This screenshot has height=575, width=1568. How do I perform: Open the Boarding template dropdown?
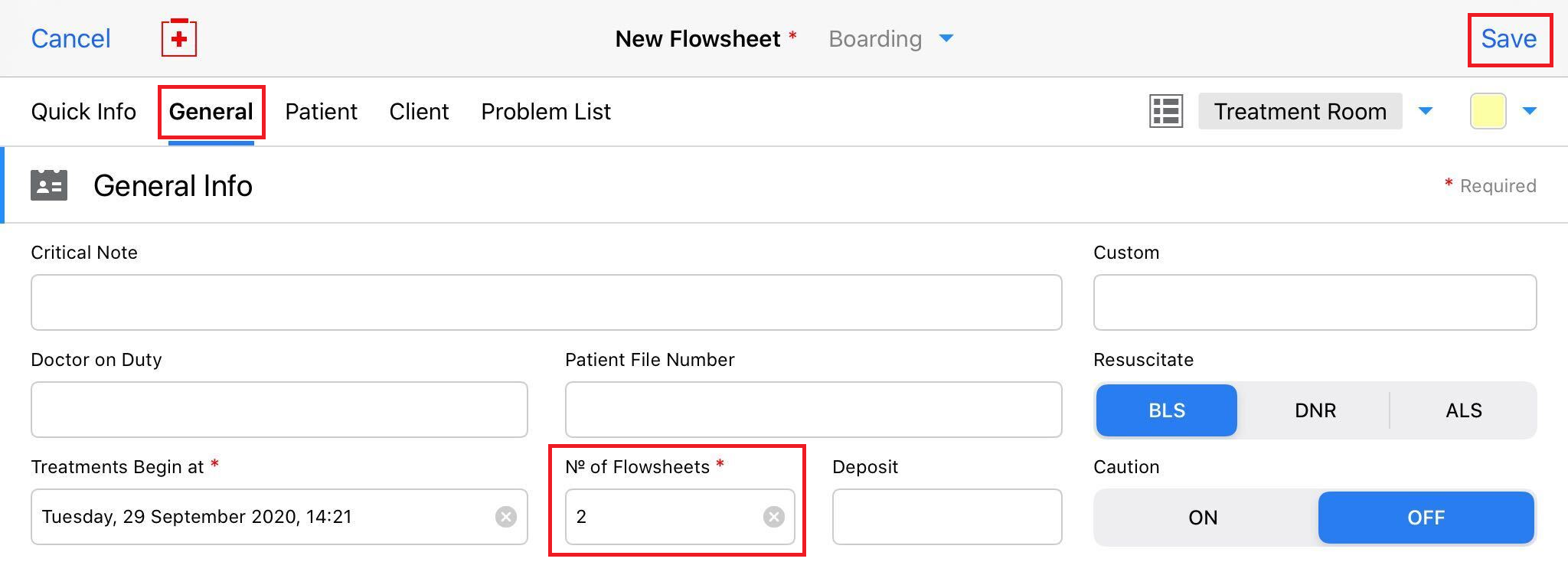pyautogui.click(x=946, y=38)
